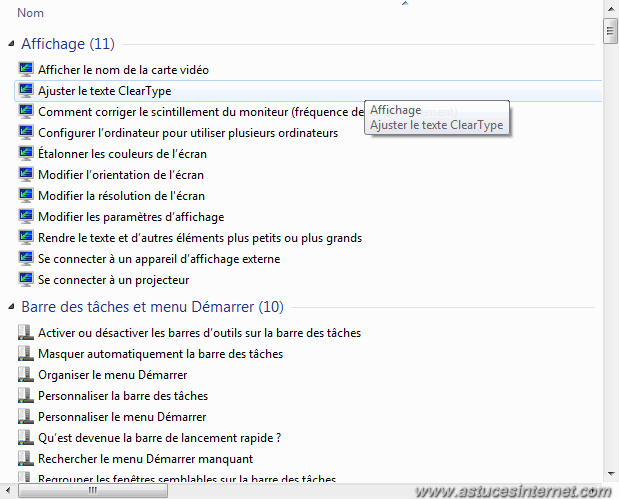Open Comment corriger le scintillement du moniteur
This screenshot has height=499, width=619.
click(201, 112)
